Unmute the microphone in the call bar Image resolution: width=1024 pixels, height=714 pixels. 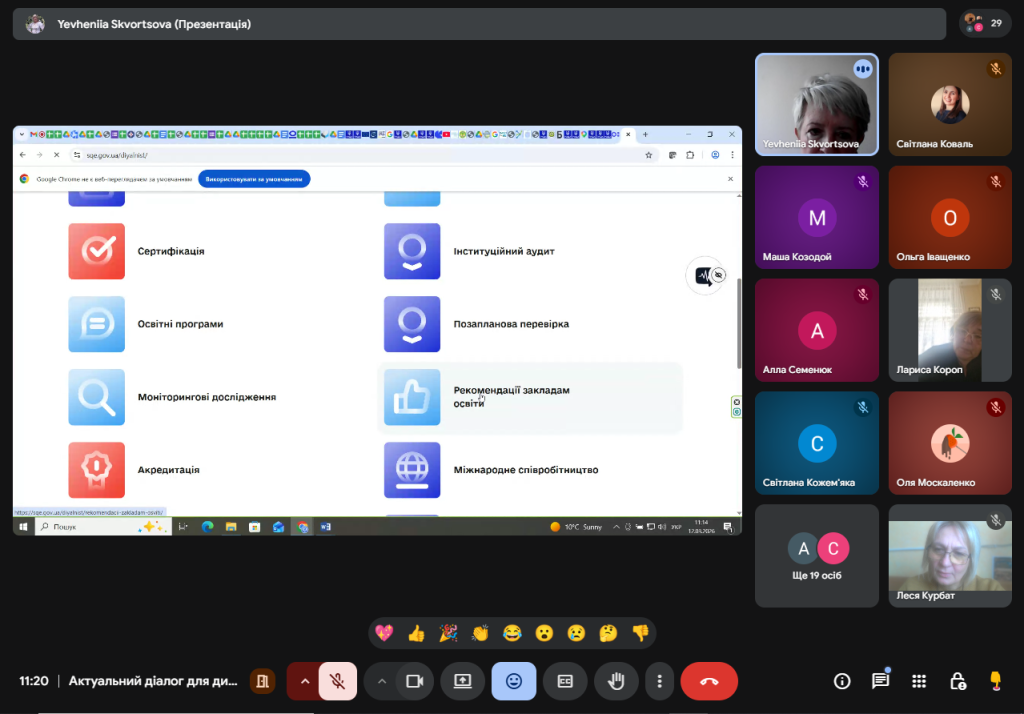click(338, 681)
